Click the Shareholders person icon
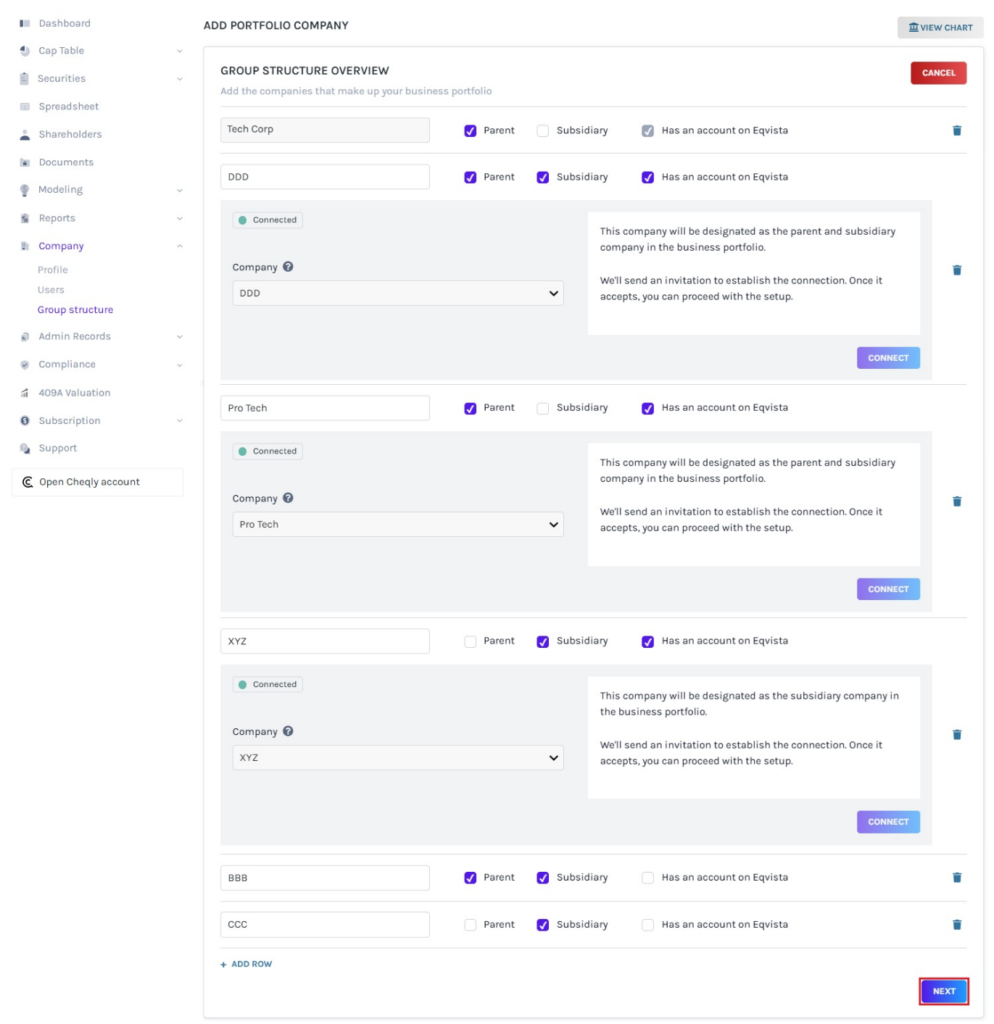The image size is (994, 1024). point(25,134)
